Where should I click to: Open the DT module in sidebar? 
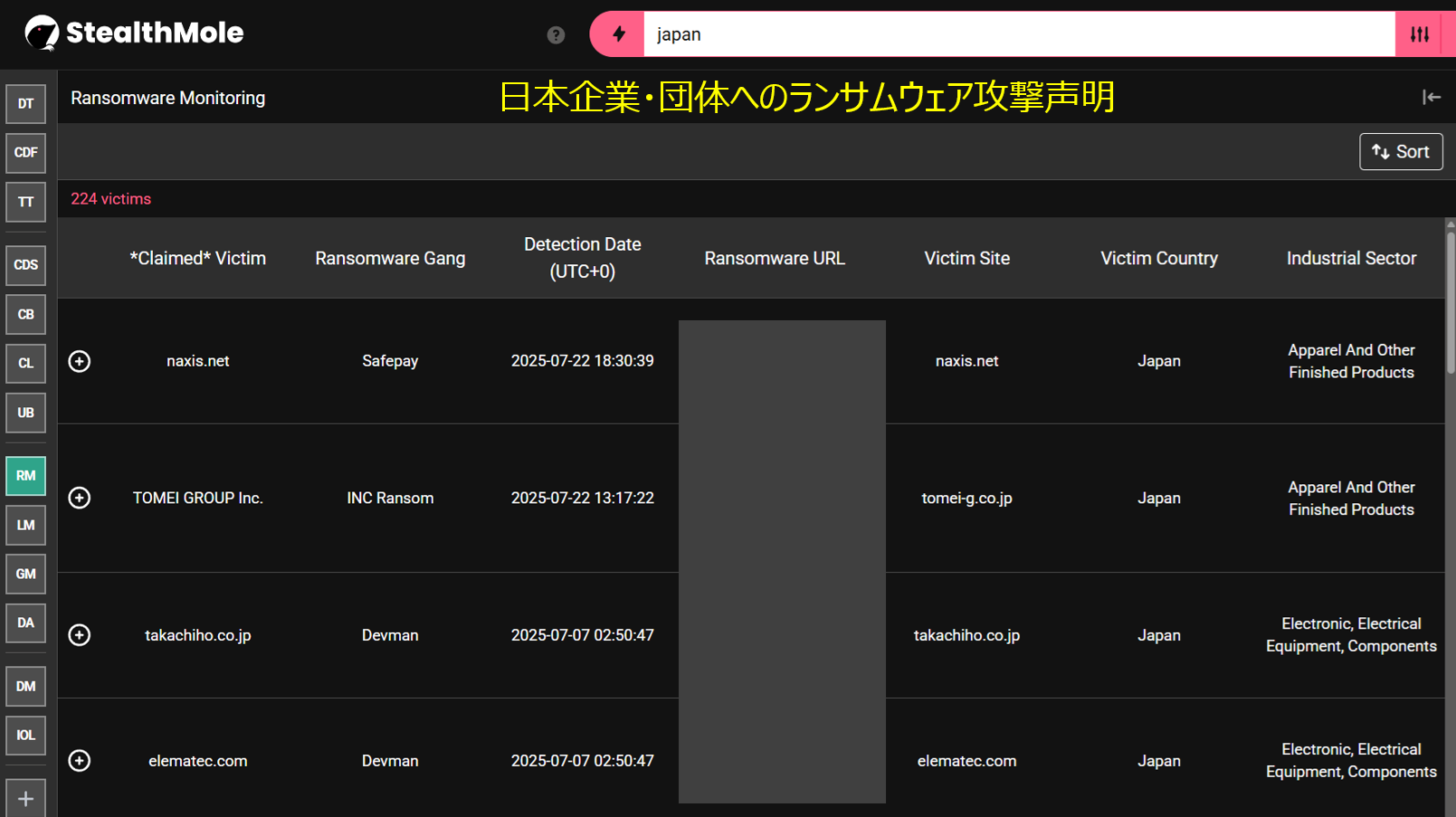point(25,104)
